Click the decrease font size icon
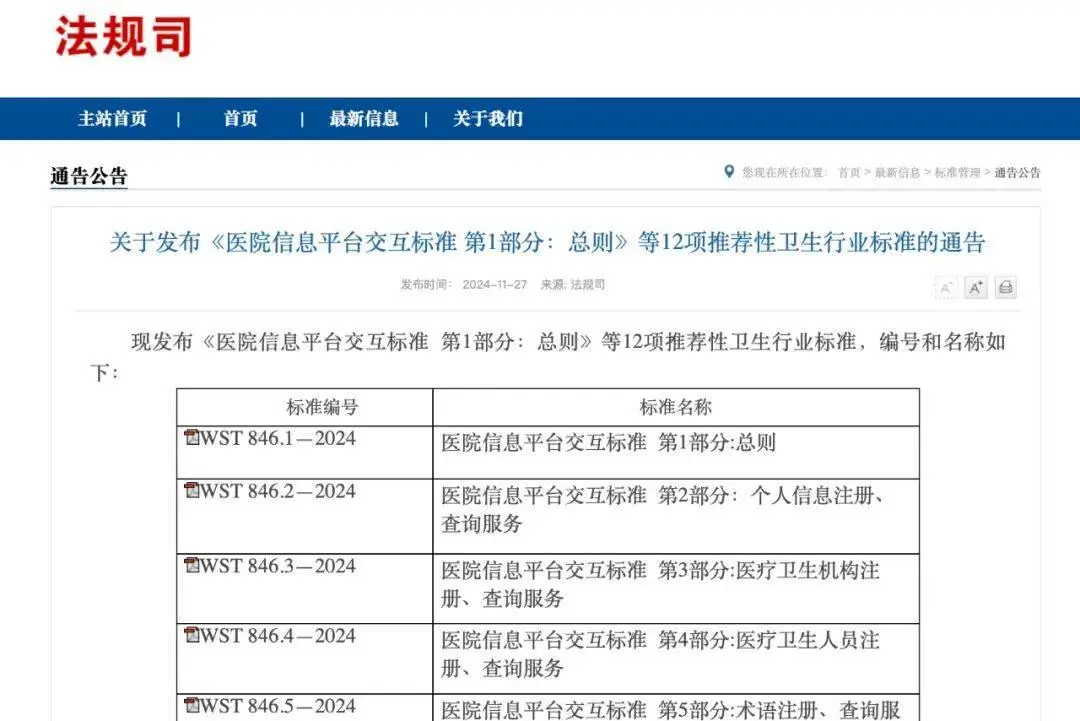The height and width of the screenshot is (721, 1080). point(946,288)
